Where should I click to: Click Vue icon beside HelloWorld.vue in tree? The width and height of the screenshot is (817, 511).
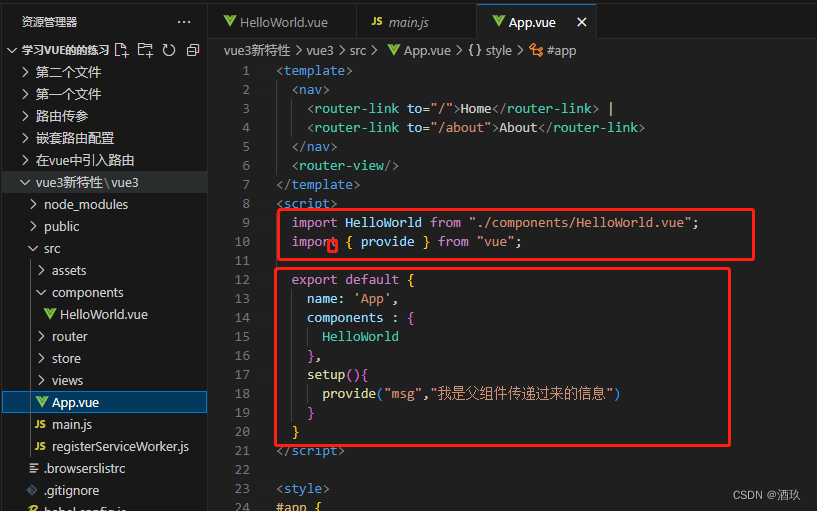[50, 314]
